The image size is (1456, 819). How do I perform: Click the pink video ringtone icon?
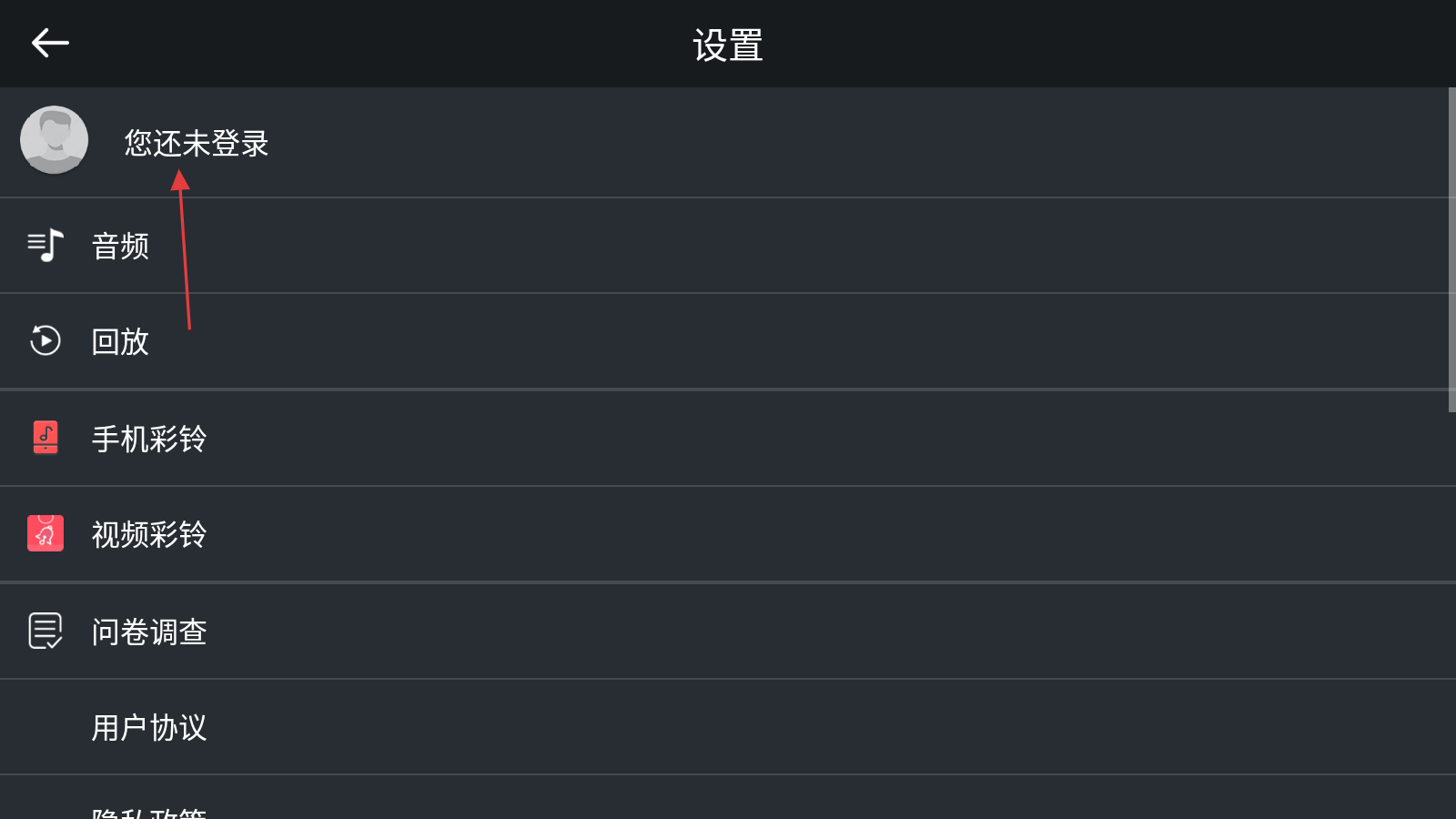click(x=45, y=533)
